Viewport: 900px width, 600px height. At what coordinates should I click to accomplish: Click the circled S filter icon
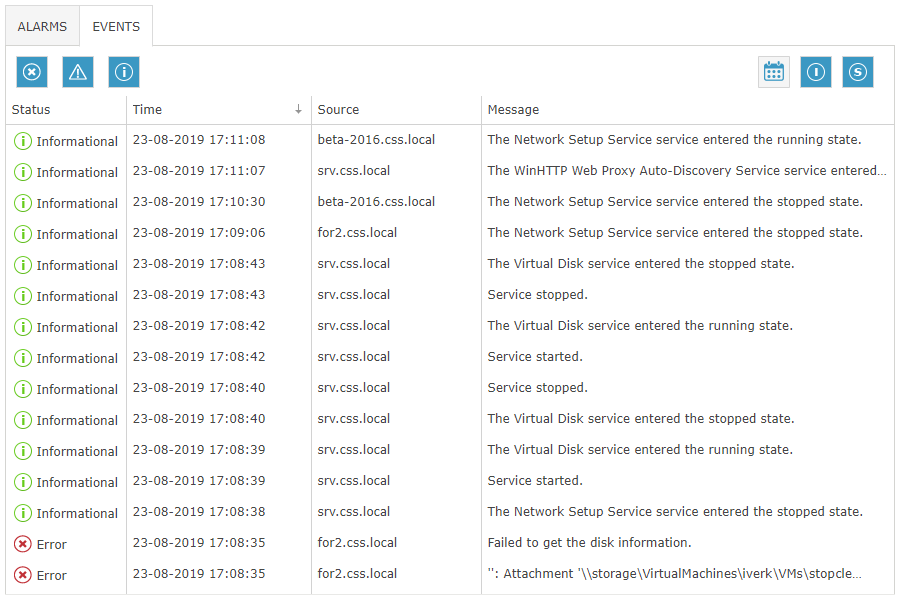[858, 72]
